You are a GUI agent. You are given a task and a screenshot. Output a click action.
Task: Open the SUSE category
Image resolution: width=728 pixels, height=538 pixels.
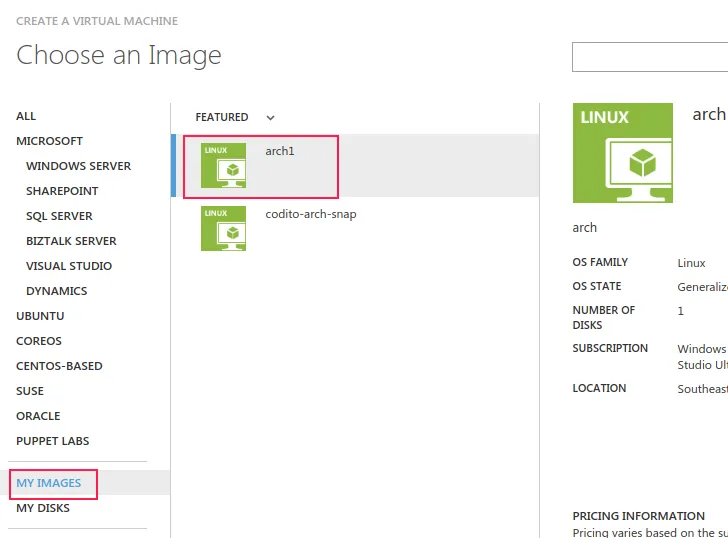coord(30,391)
